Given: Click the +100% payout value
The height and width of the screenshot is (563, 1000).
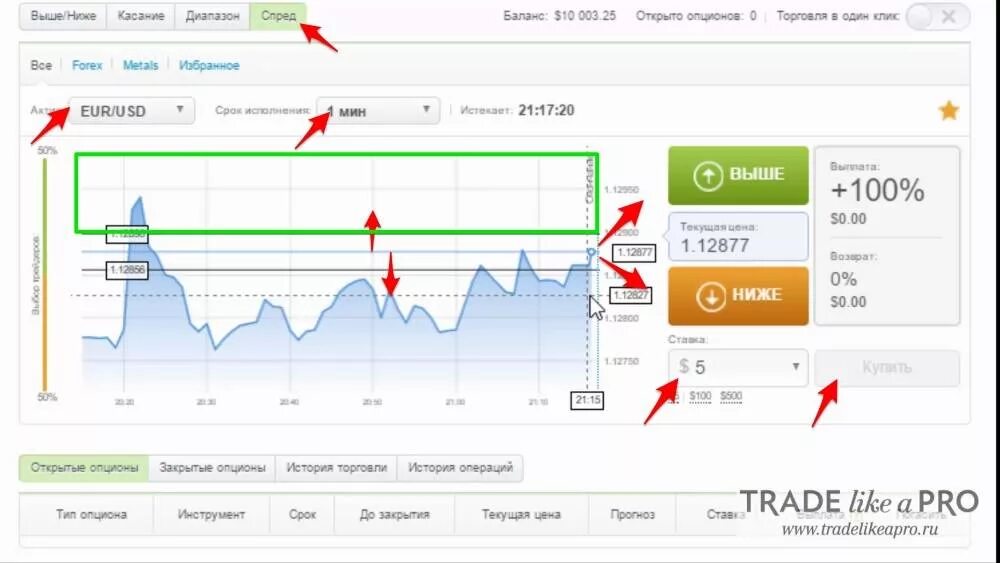Looking at the screenshot, I should pos(878,191).
